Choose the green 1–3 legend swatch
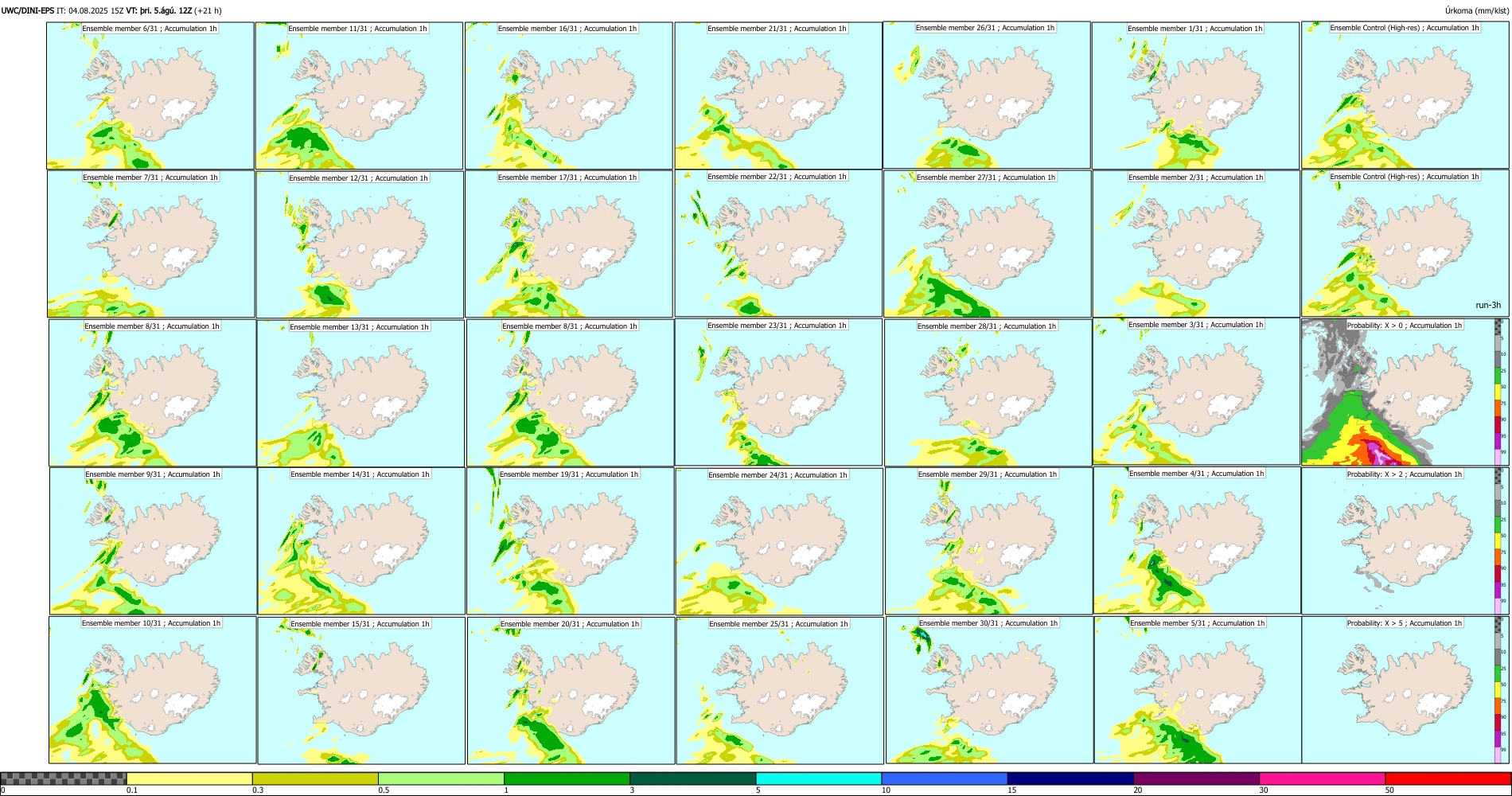 [567, 778]
